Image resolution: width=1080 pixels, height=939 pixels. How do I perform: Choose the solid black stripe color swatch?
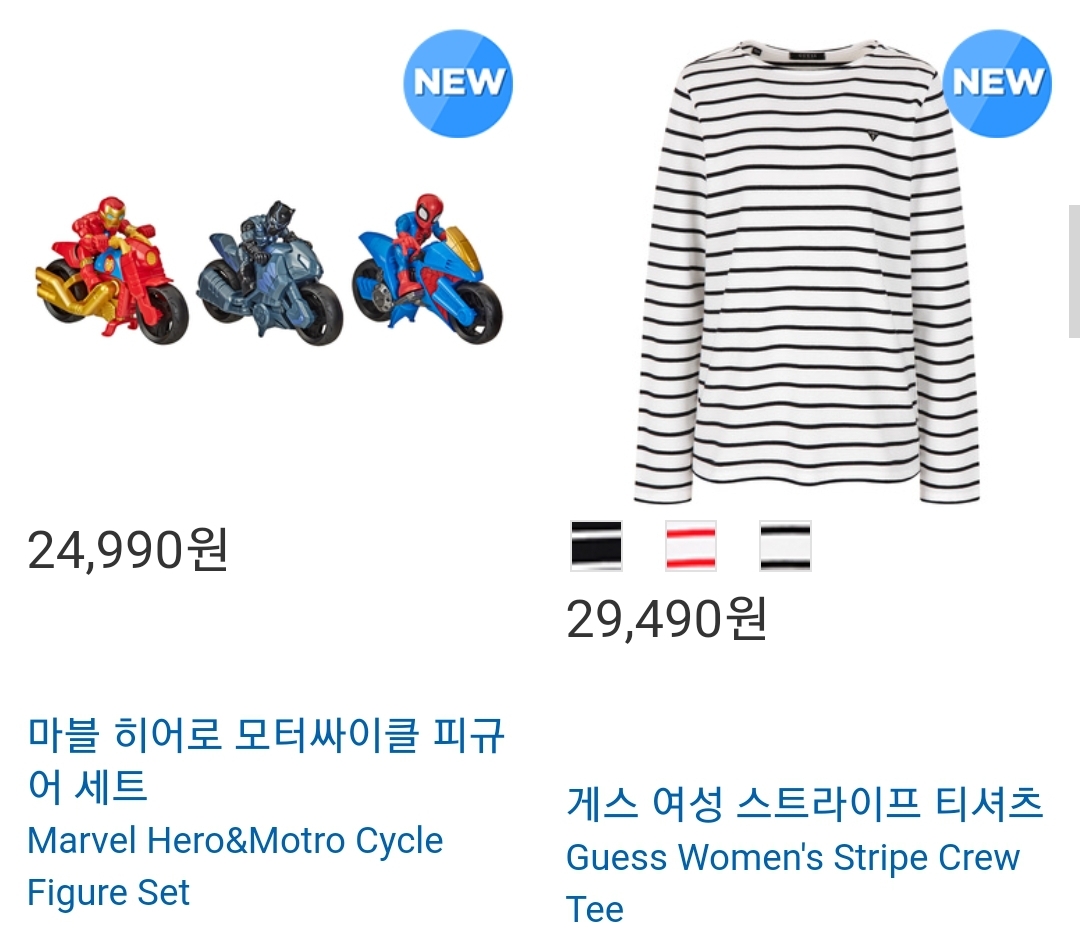[x=596, y=546]
